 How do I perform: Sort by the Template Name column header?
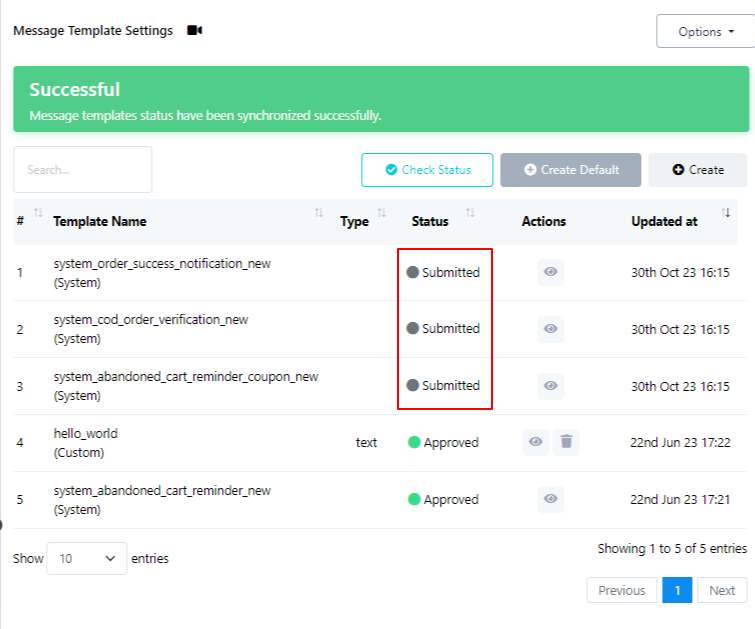point(100,222)
